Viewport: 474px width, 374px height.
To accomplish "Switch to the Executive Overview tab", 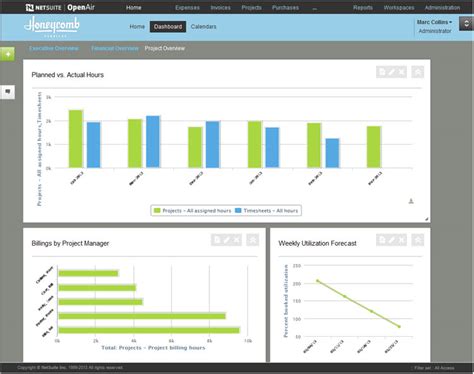I will [54, 48].
